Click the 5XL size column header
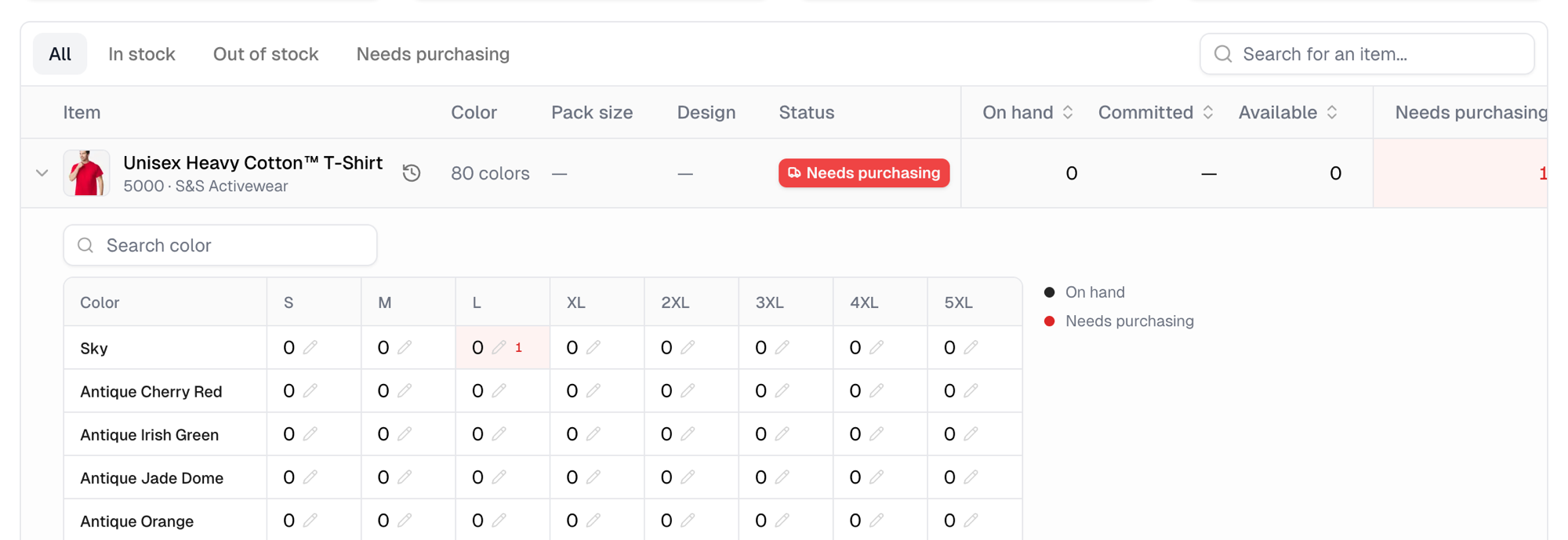The image size is (1568, 540). click(x=958, y=303)
